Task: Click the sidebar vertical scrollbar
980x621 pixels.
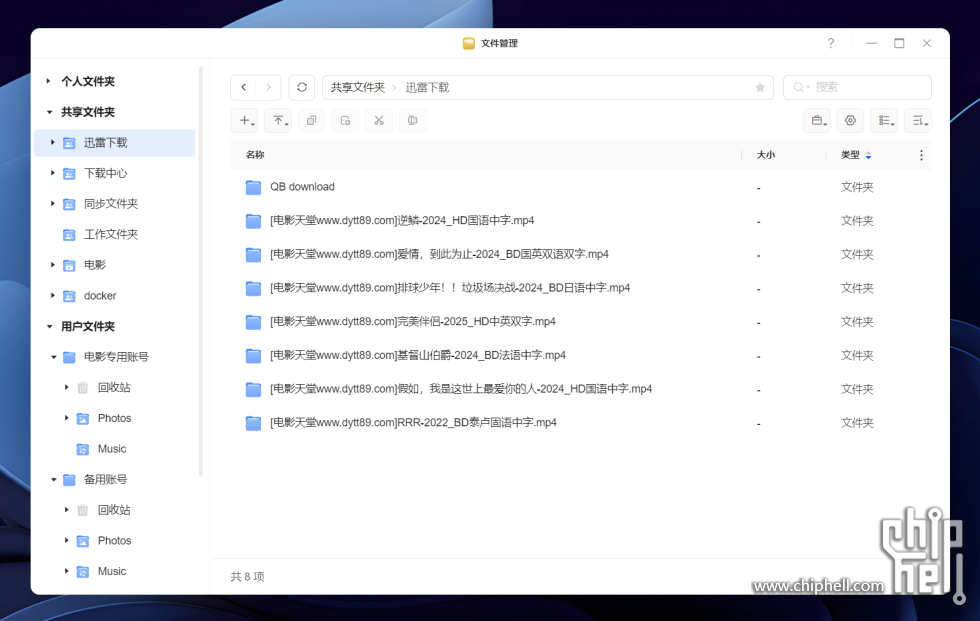Action: [x=201, y=271]
